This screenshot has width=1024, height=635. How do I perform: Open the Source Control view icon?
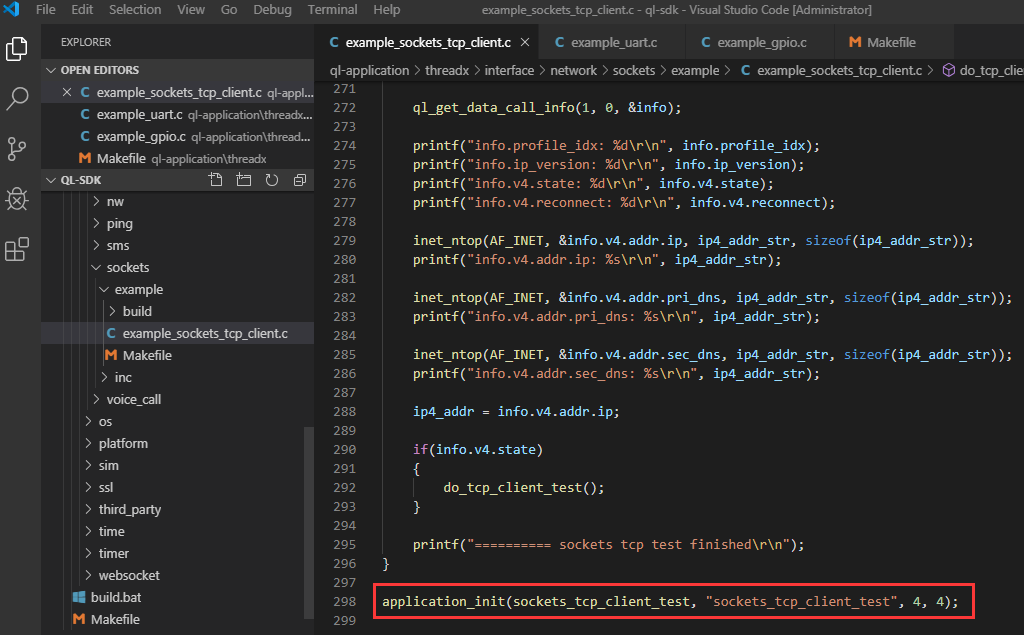pyautogui.click(x=17, y=149)
